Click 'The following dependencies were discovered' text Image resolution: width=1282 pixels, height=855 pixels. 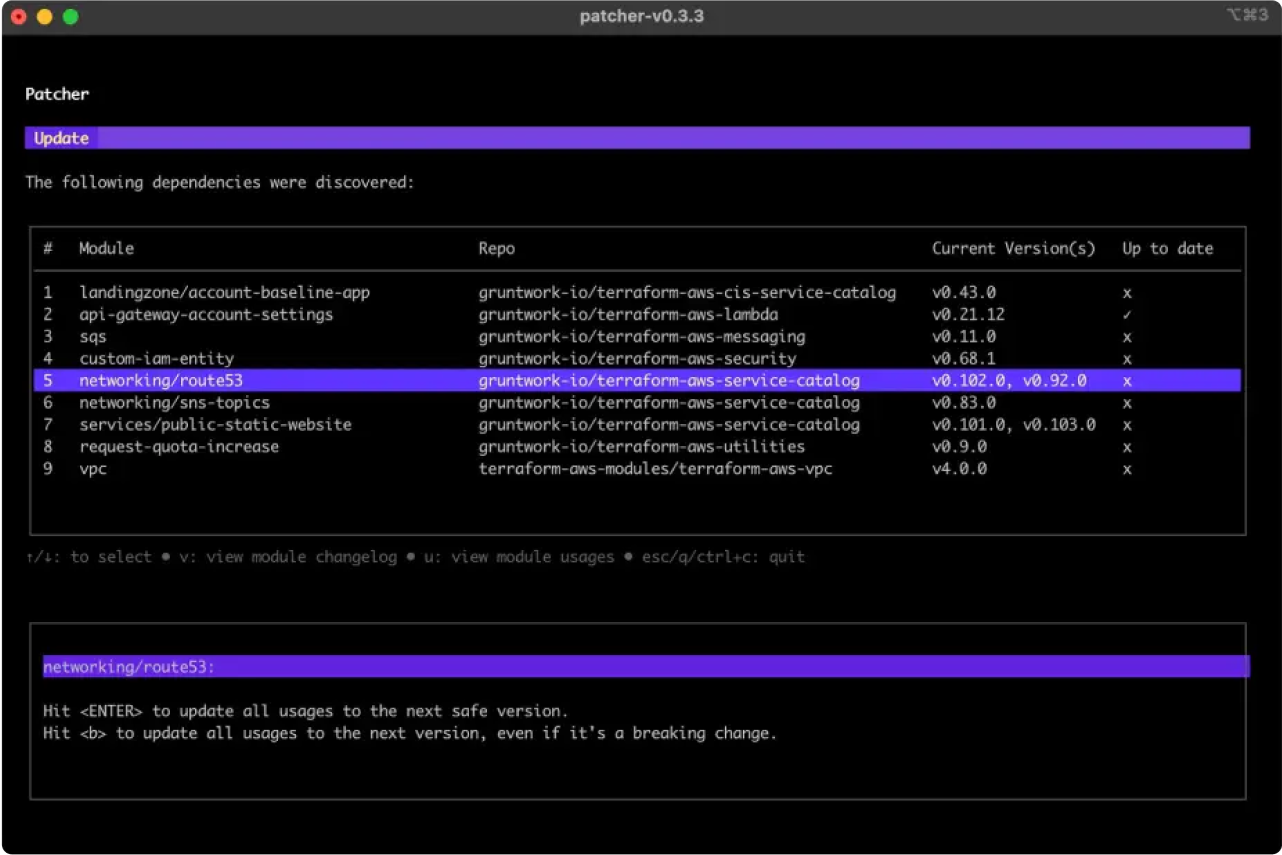point(219,183)
